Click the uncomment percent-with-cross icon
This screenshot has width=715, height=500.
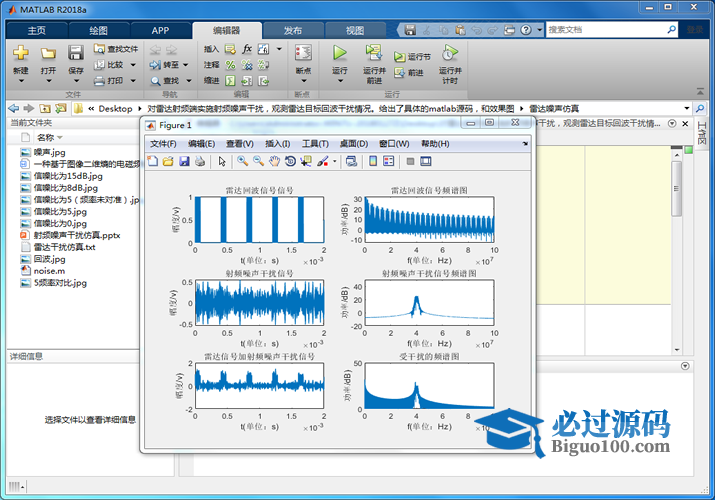point(247,65)
